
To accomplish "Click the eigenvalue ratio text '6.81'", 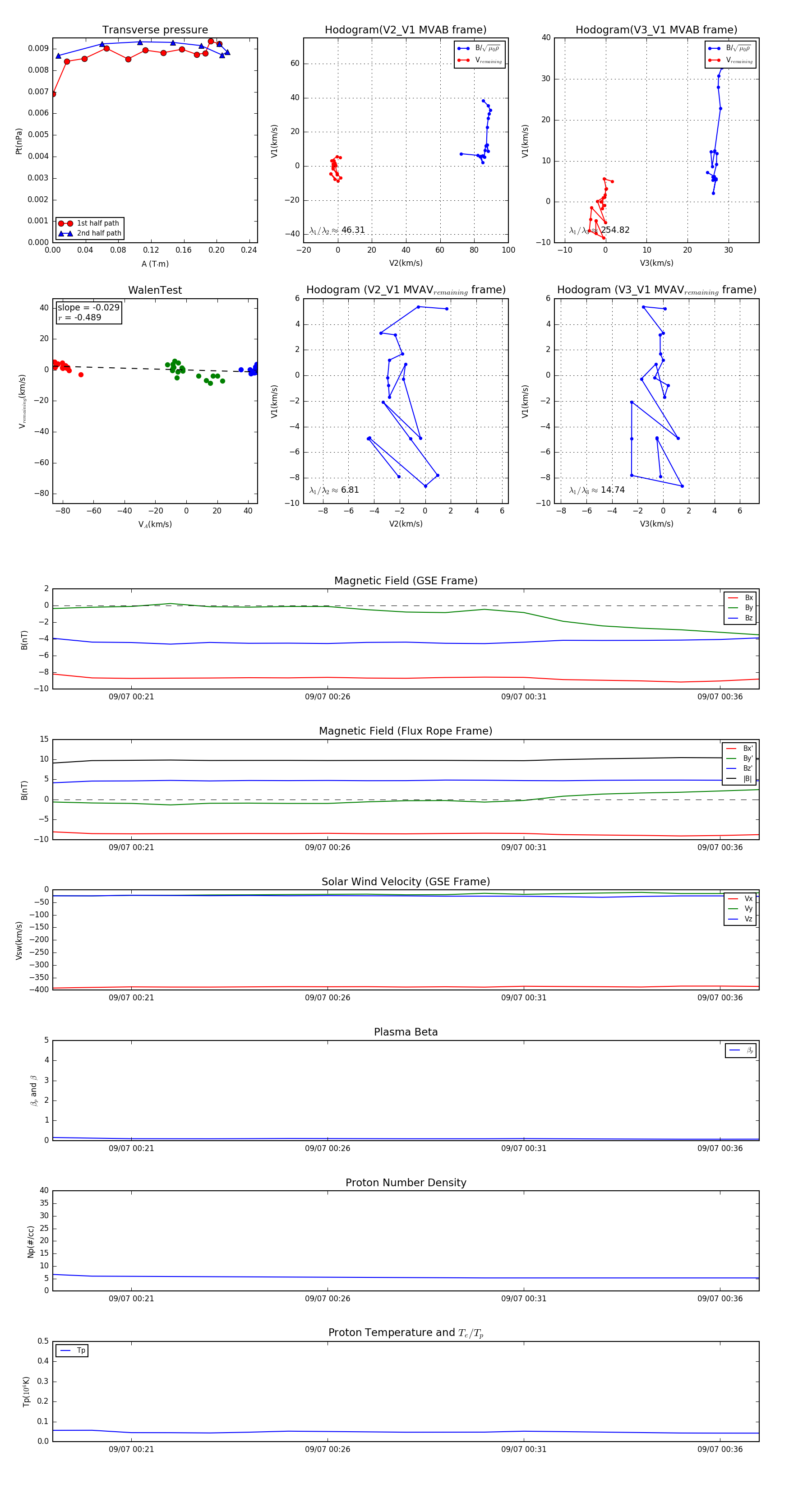I will click(350, 490).
